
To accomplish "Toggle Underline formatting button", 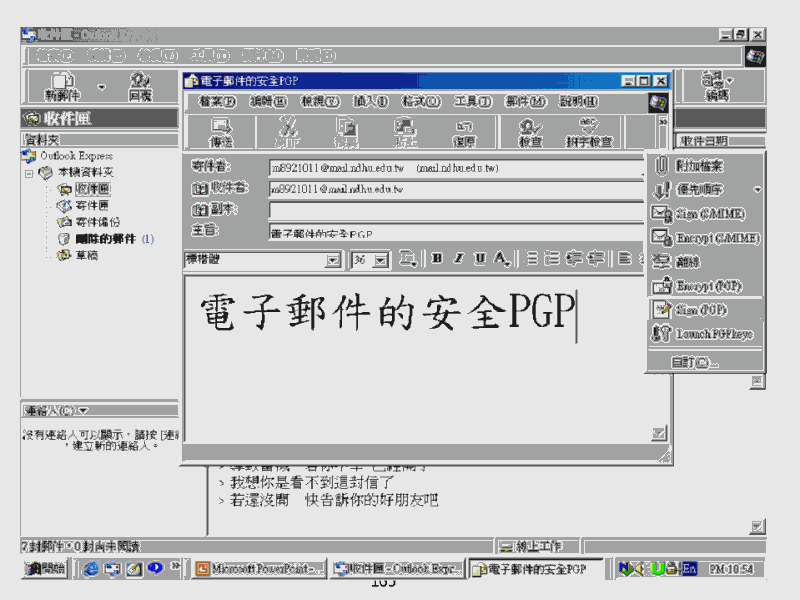I will coord(479,259).
